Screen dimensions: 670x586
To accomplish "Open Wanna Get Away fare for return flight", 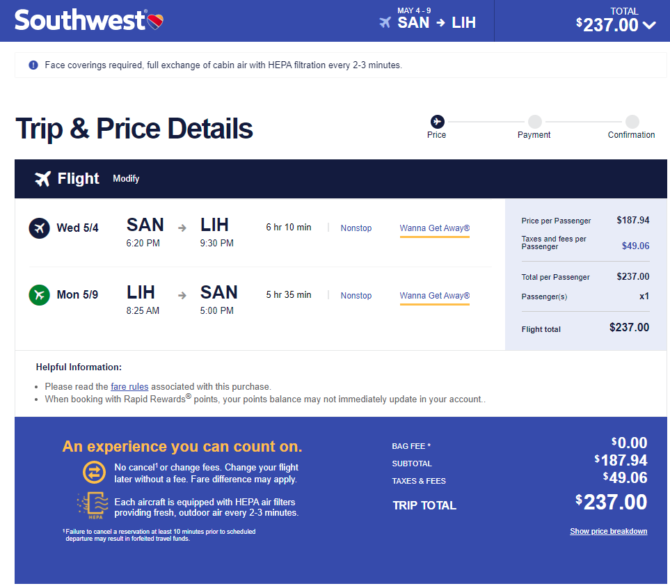I will (x=435, y=296).
